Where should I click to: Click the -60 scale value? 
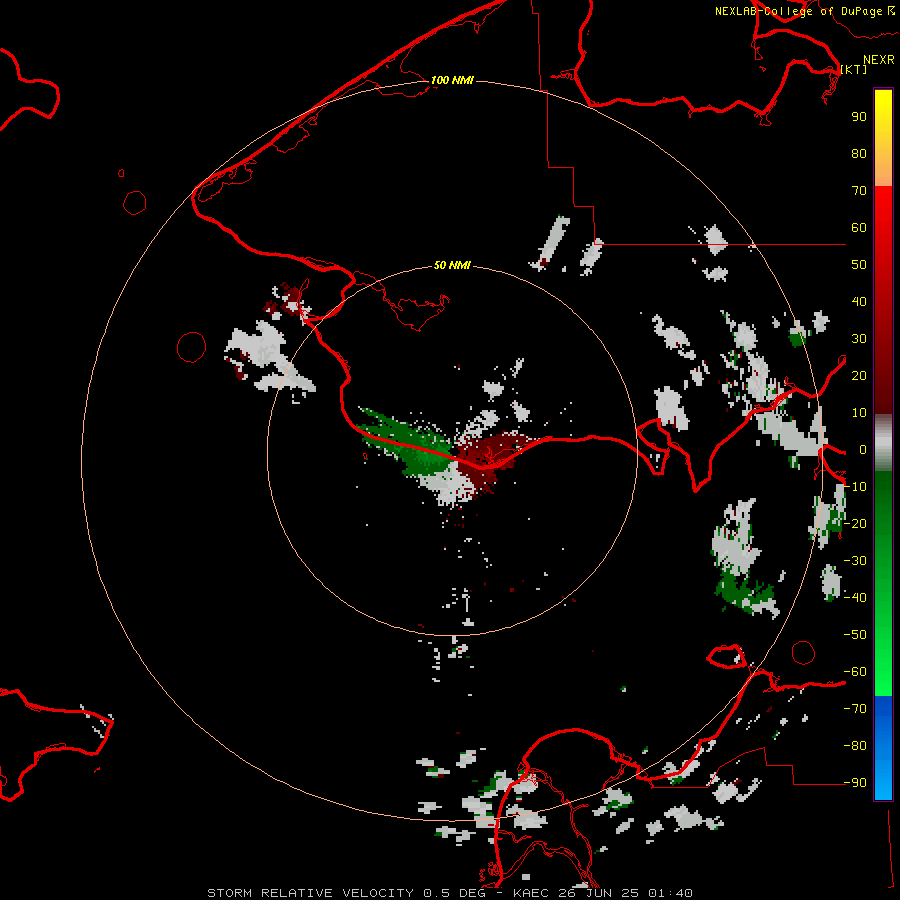pyautogui.click(x=855, y=672)
